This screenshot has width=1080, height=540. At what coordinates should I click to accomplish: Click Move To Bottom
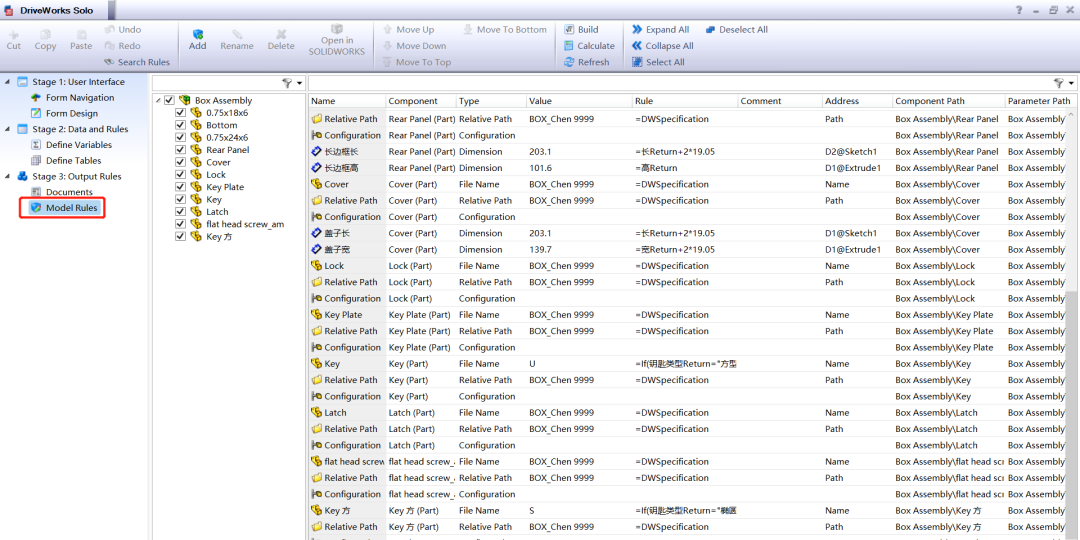pos(505,30)
